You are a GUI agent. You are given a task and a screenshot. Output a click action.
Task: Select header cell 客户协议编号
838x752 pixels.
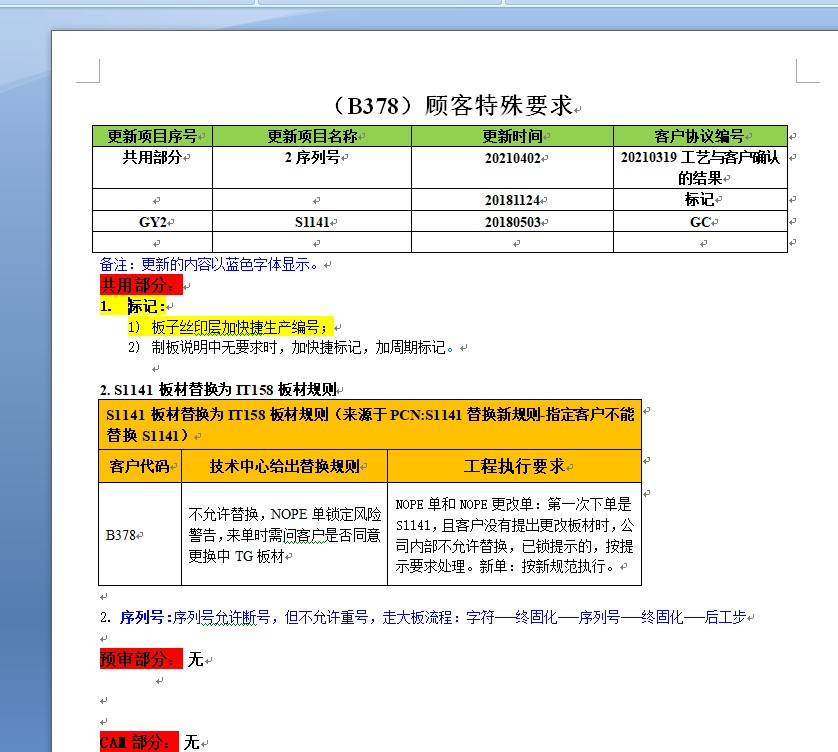(700, 136)
